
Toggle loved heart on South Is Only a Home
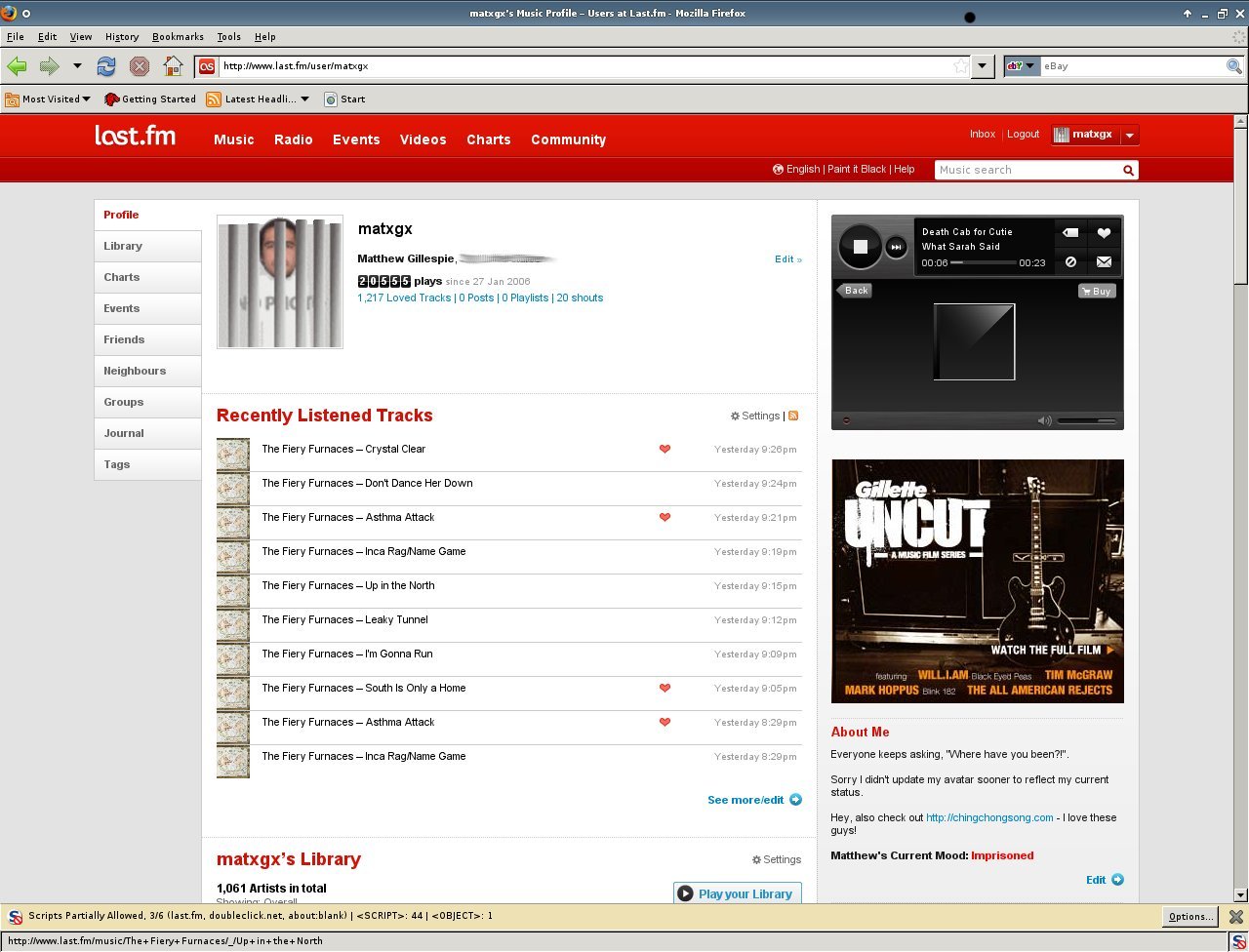665,688
